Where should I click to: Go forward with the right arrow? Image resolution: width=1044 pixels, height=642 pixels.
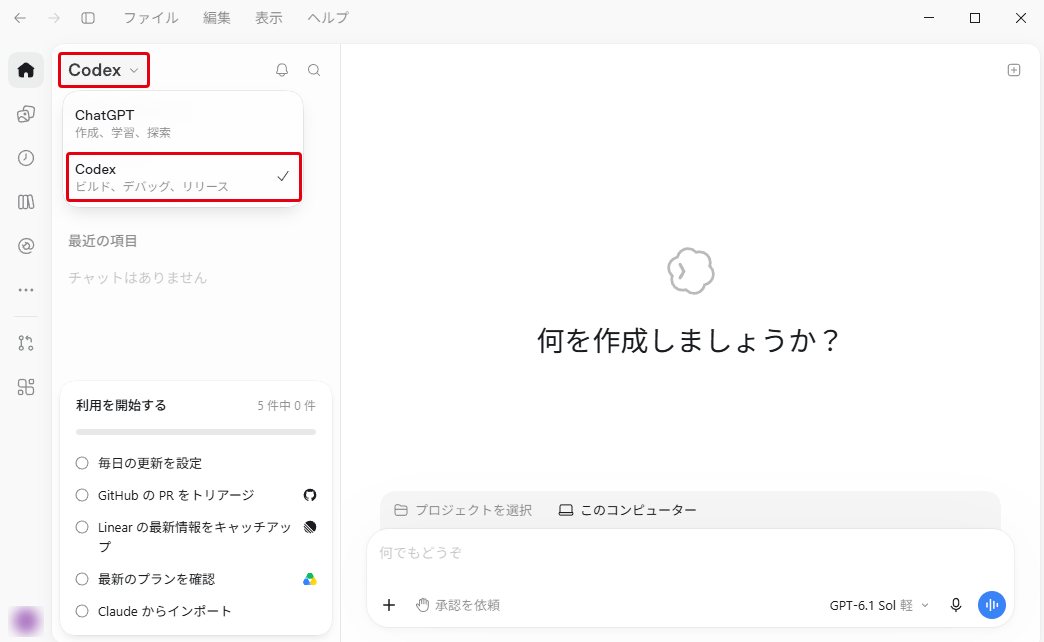tap(54, 18)
